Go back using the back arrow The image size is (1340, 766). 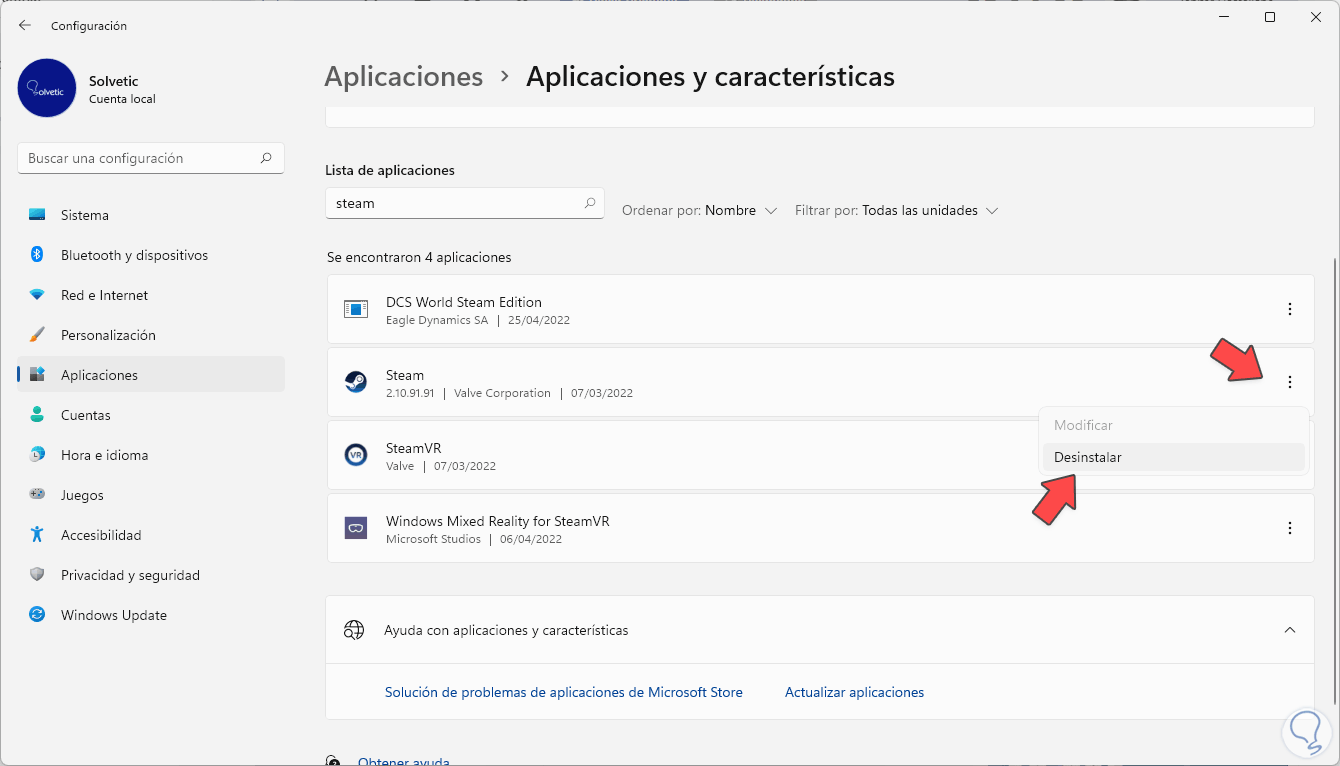(25, 25)
